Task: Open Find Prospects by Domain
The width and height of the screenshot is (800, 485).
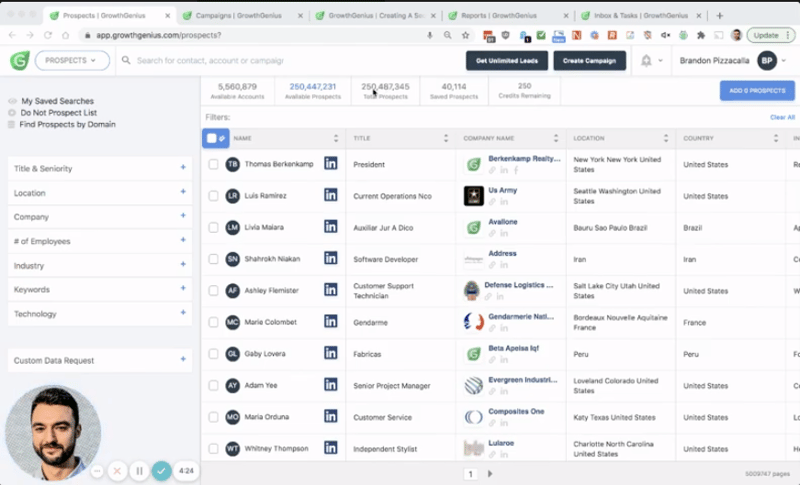Action: (67, 124)
